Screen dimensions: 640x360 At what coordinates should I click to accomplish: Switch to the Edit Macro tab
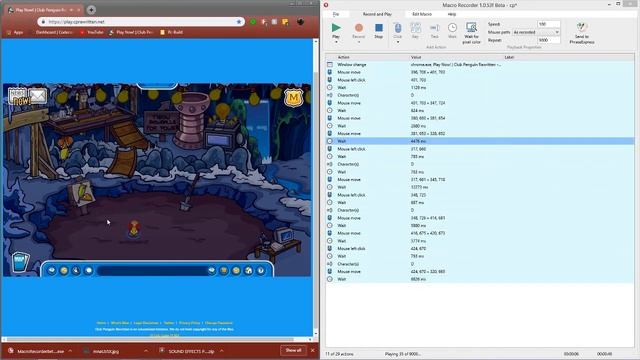422,14
